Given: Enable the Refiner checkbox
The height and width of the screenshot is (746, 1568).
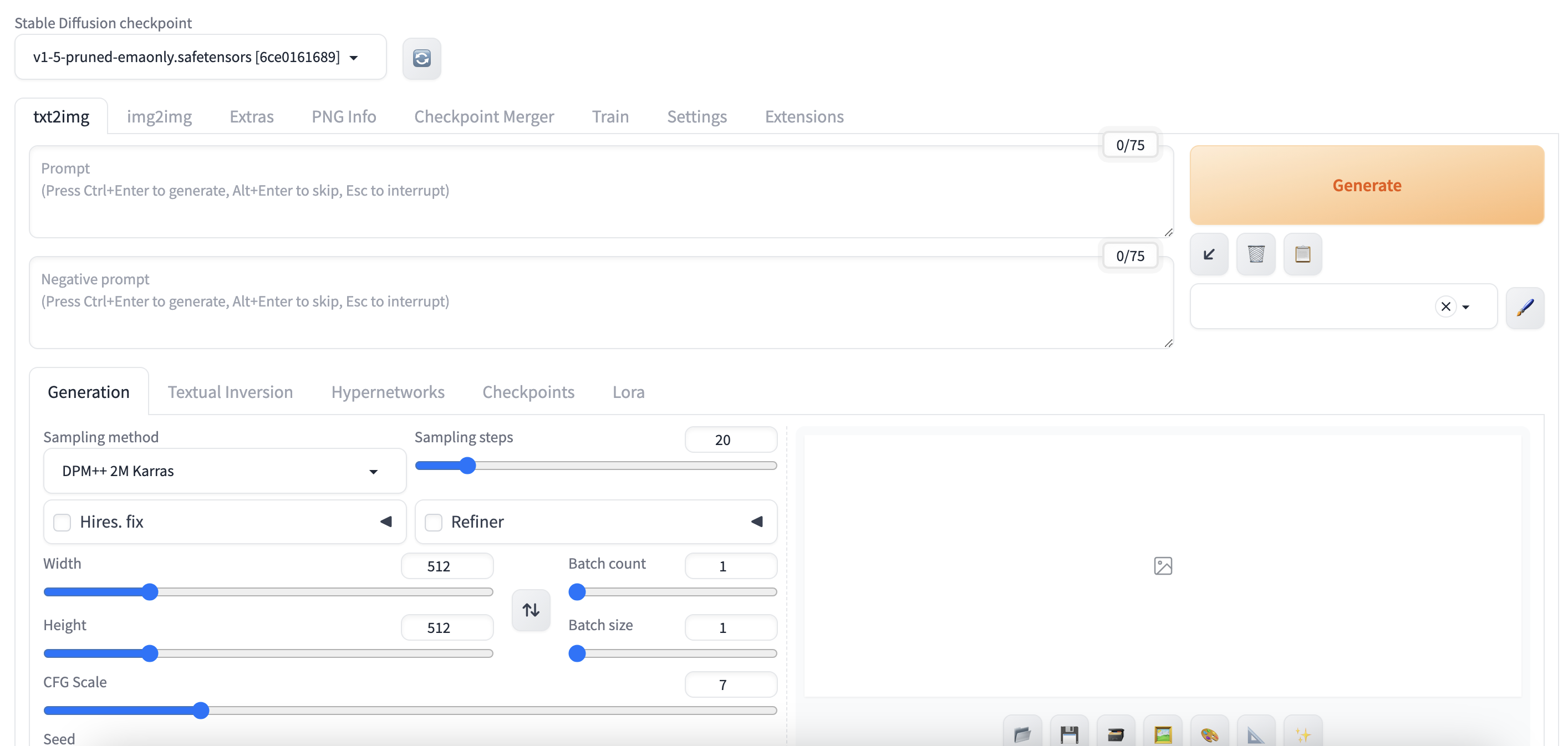Looking at the screenshot, I should pos(434,522).
